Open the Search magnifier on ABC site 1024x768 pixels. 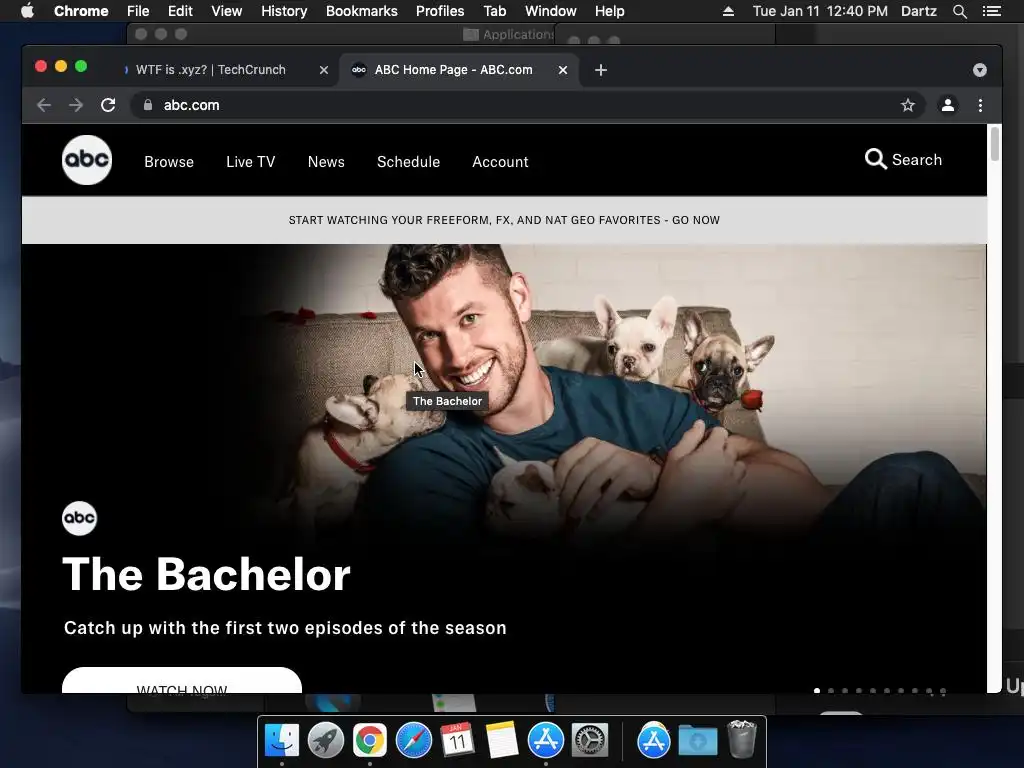pos(875,159)
